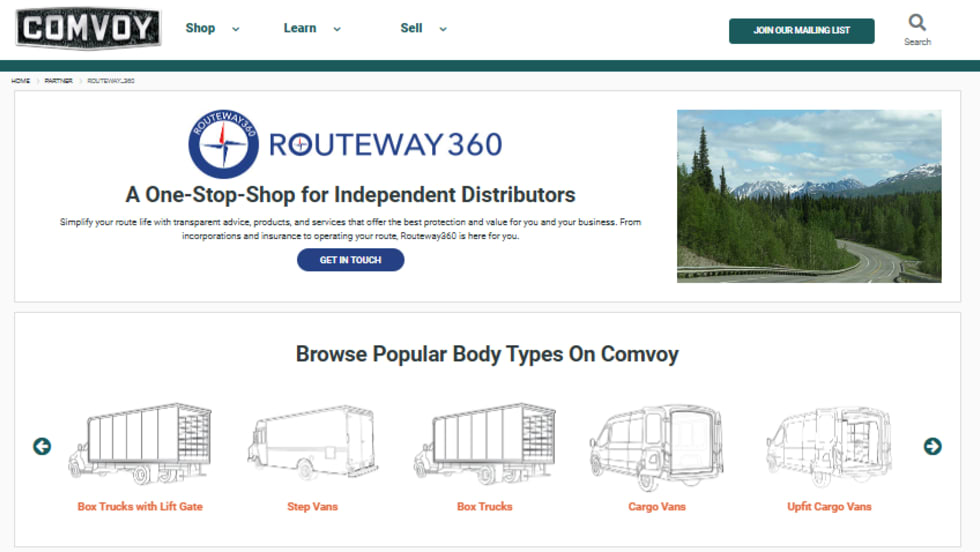Viewport: 980px width, 552px height.
Task: Expand the Learn menu chevron
Action: (337, 29)
